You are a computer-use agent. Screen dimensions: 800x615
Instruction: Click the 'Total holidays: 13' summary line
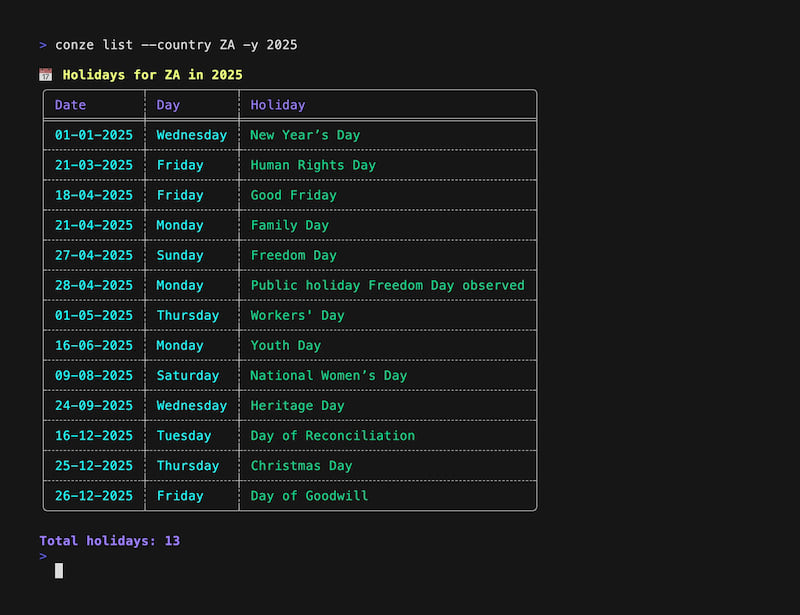(110, 541)
